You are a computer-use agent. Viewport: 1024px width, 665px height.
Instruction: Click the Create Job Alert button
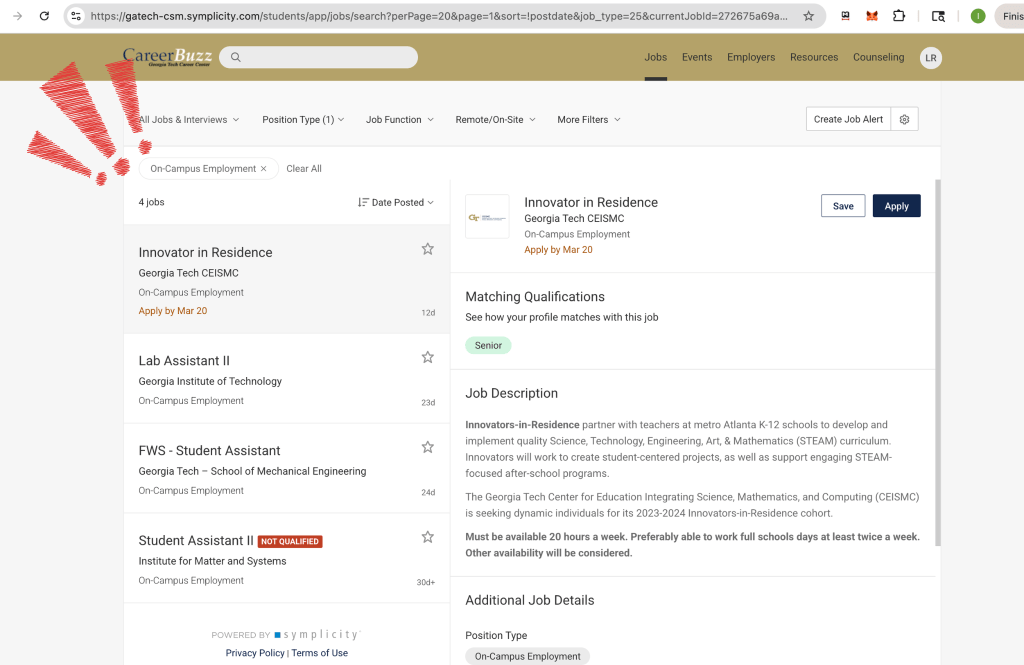coord(848,119)
